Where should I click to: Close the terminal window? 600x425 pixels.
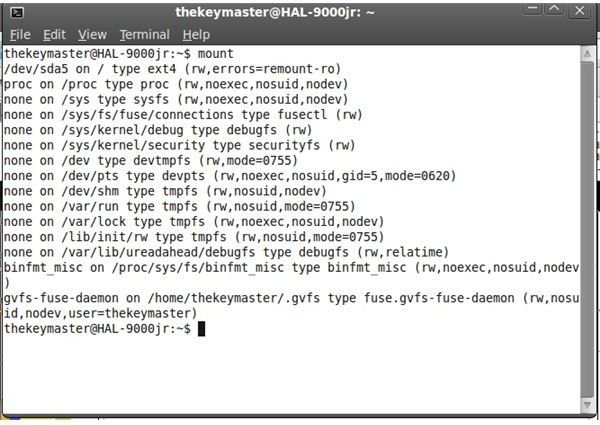[579, 10]
